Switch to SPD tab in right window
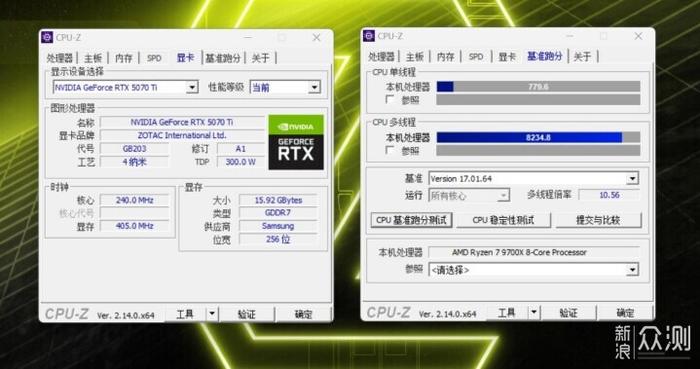The image size is (700, 369). click(x=476, y=57)
